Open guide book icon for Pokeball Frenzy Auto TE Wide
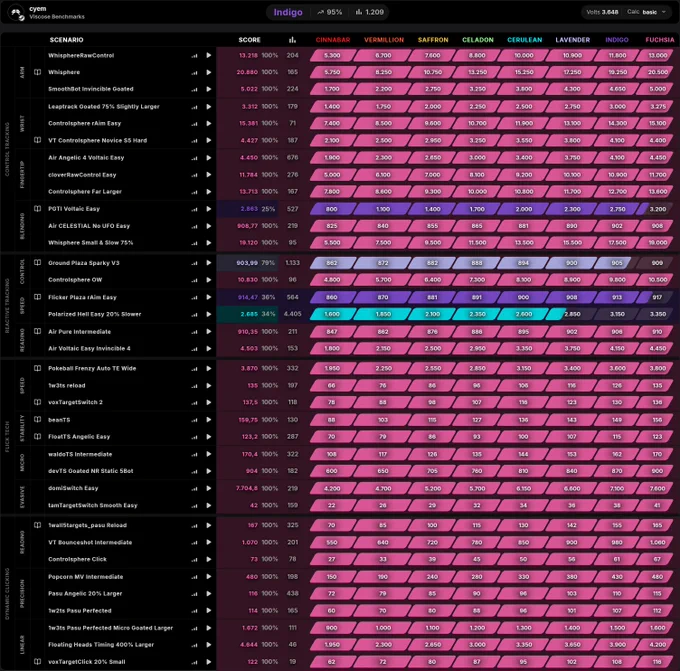Image resolution: width=680 pixels, height=671 pixels. pos(38,368)
